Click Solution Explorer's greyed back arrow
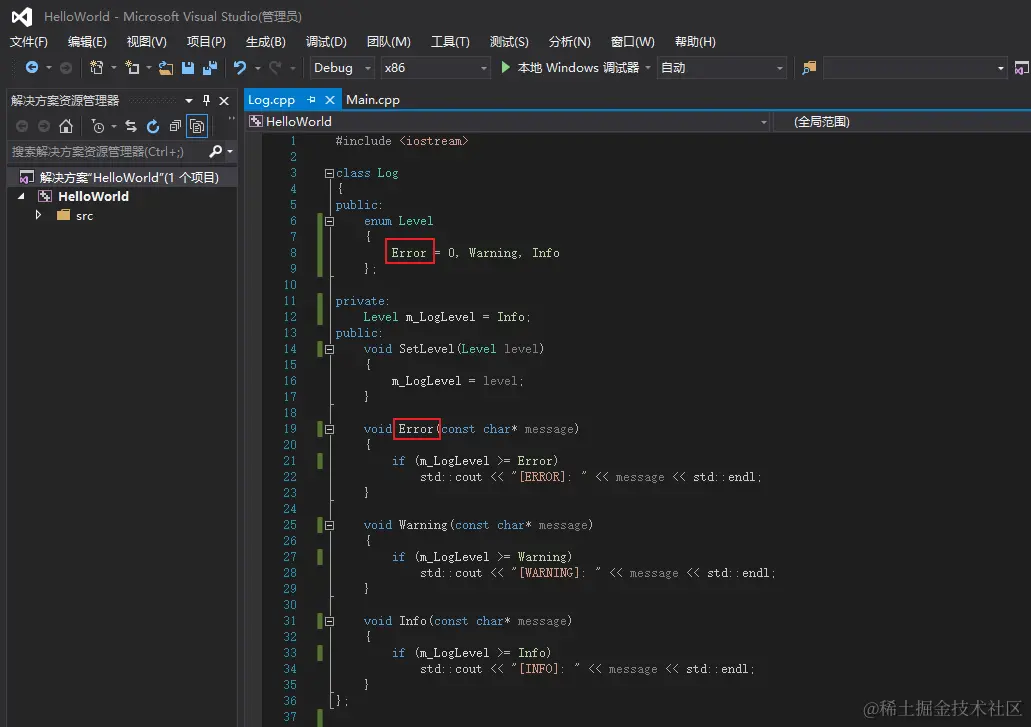The height and width of the screenshot is (727, 1031). [x=22, y=126]
